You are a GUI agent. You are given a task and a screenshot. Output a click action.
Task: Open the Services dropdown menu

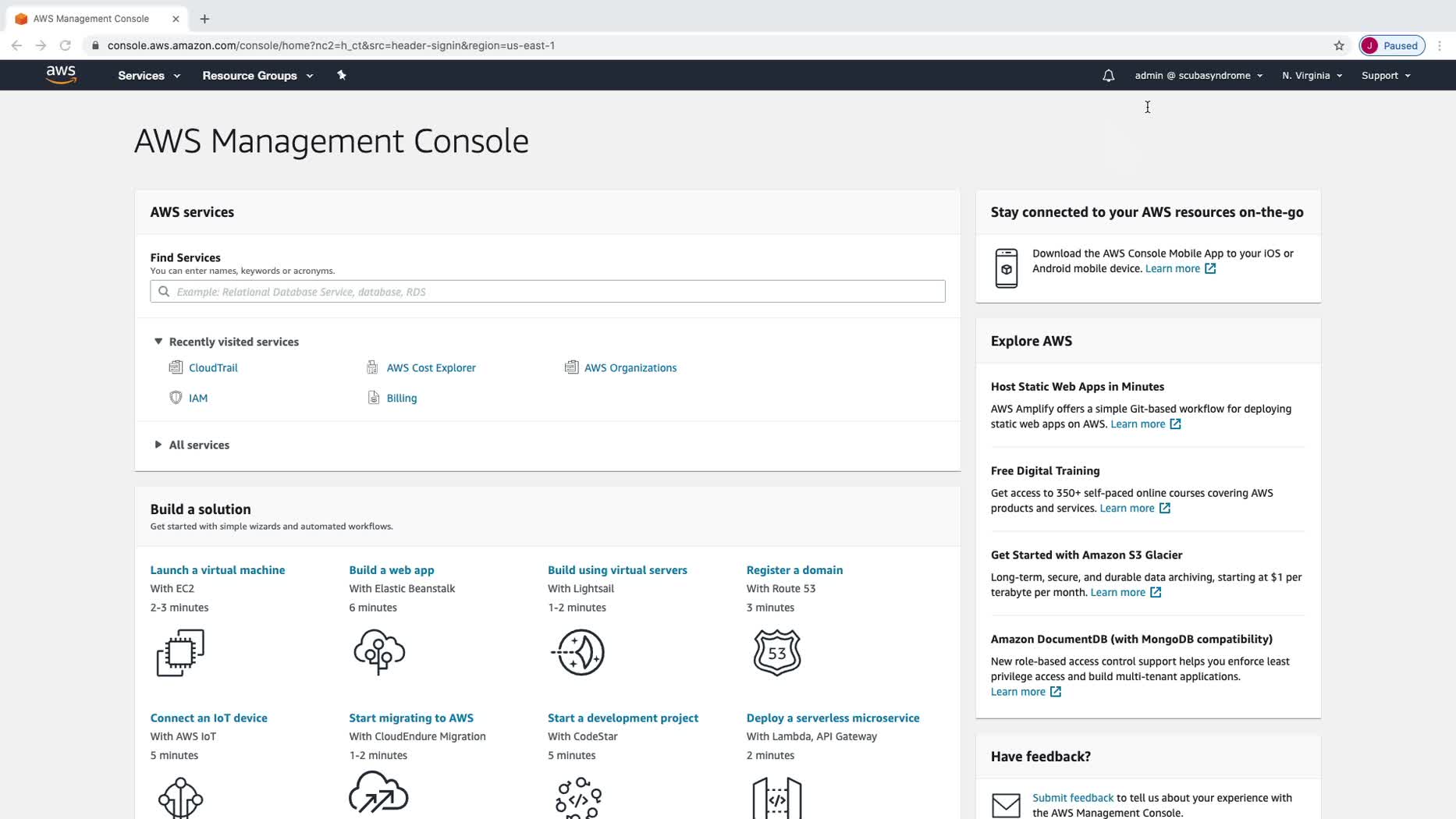tap(149, 76)
